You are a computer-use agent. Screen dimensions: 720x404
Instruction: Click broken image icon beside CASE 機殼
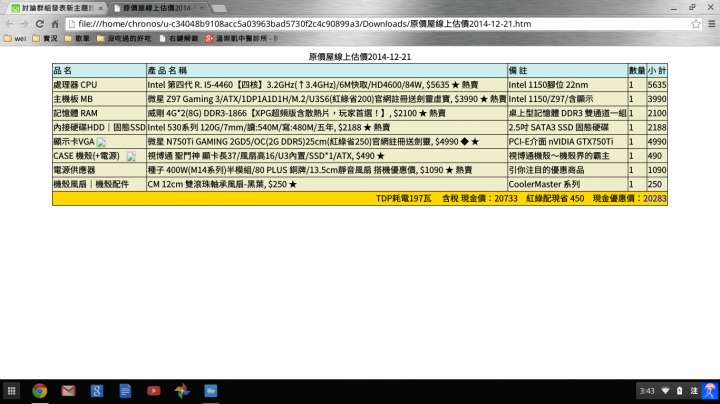pos(131,157)
